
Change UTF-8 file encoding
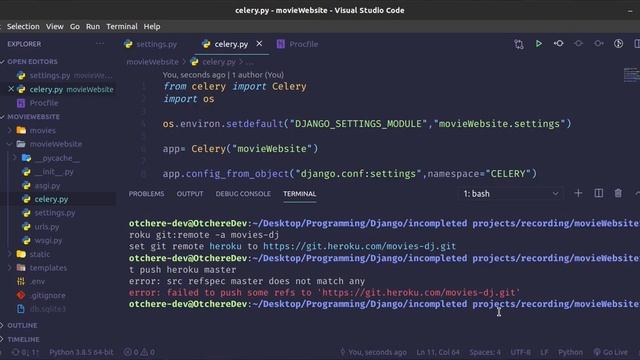tap(520, 352)
